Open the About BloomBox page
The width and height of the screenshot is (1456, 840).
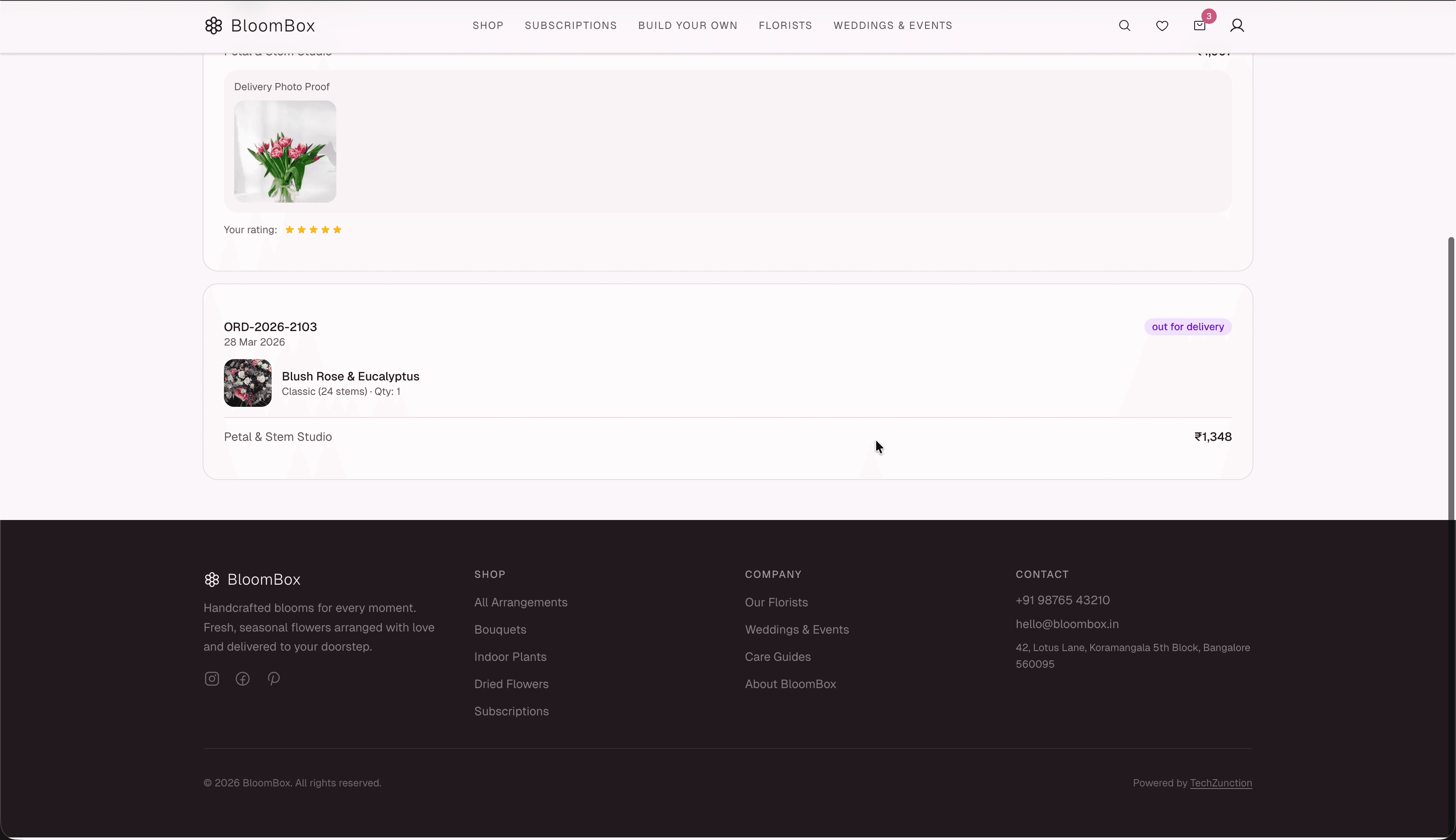[790, 684]
